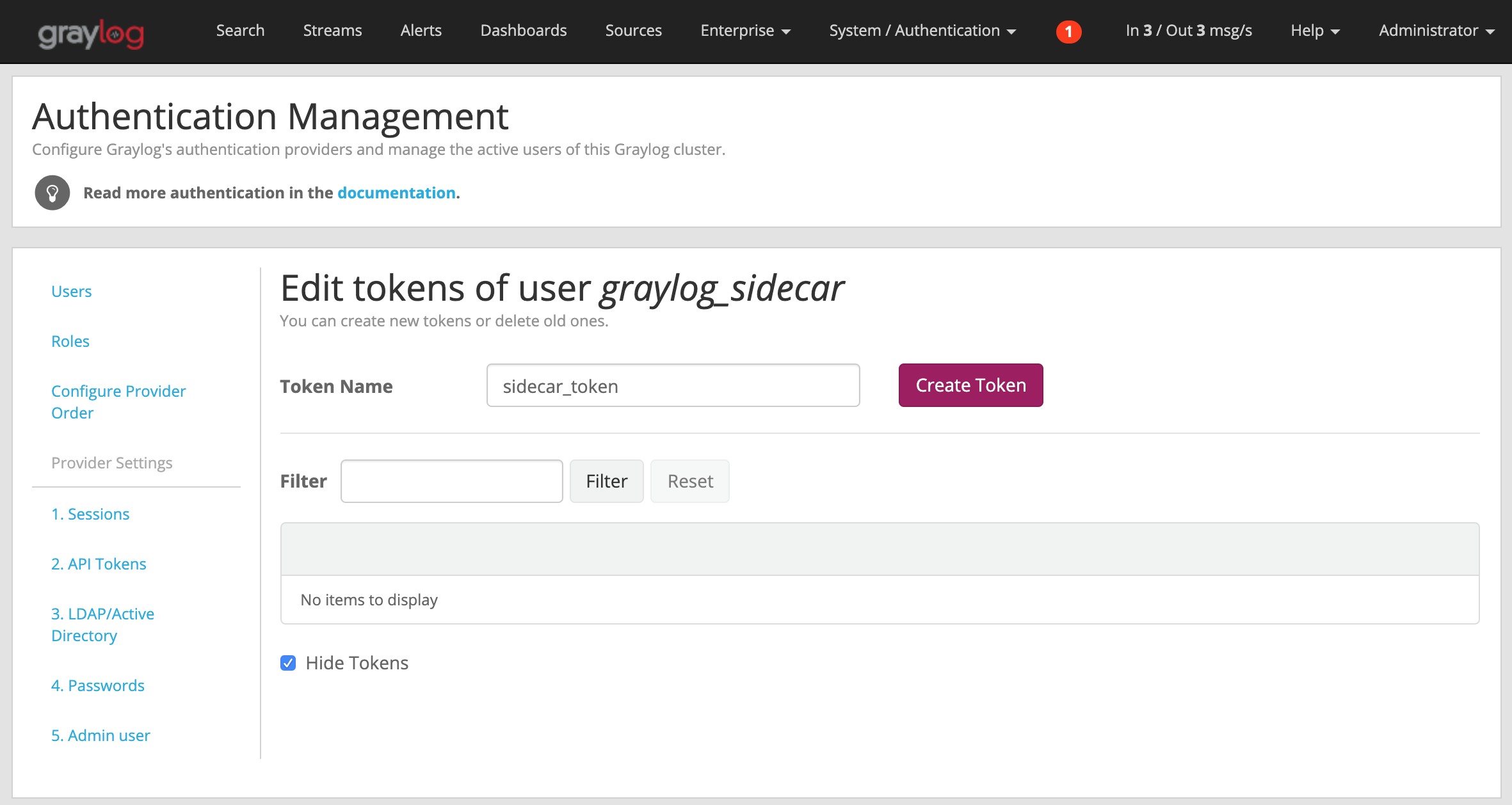The image size is (1512, 805).
Task: Open LDAP/Active Directory settings
Action: 102,625
